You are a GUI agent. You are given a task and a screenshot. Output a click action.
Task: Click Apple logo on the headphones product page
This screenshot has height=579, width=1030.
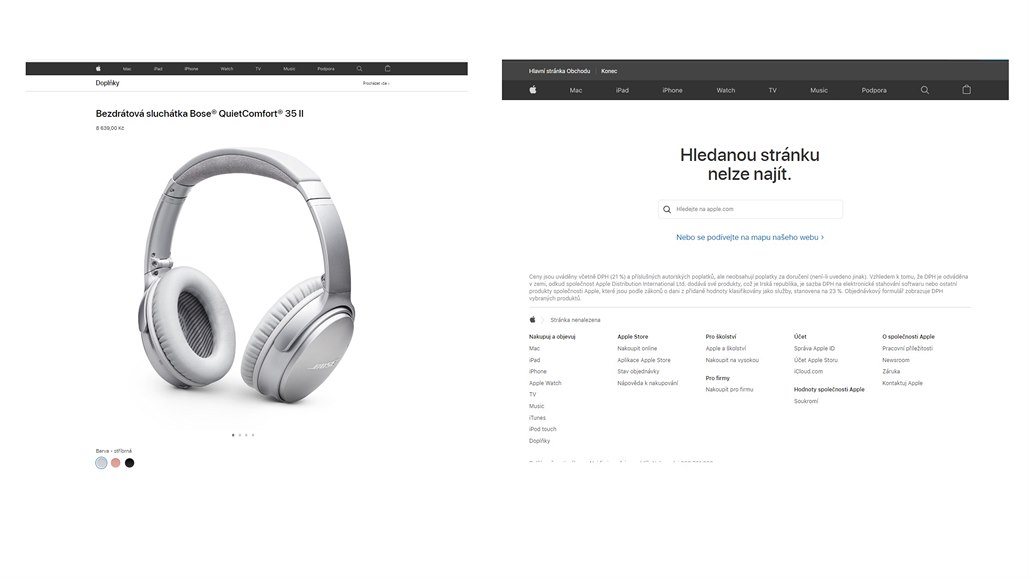(x=98, y=68)
